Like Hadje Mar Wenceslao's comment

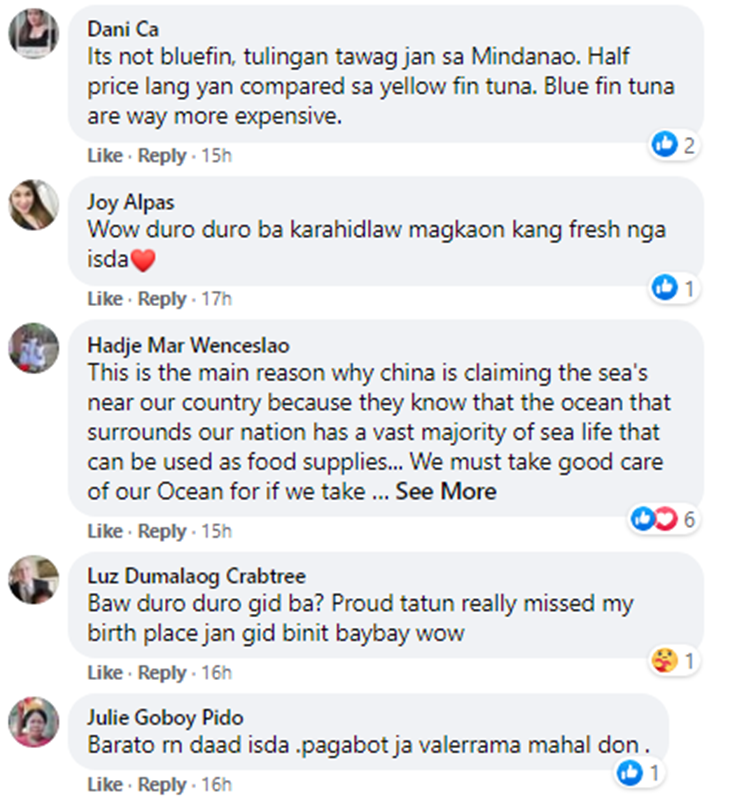pyautogui.click(x=104, y=531)
